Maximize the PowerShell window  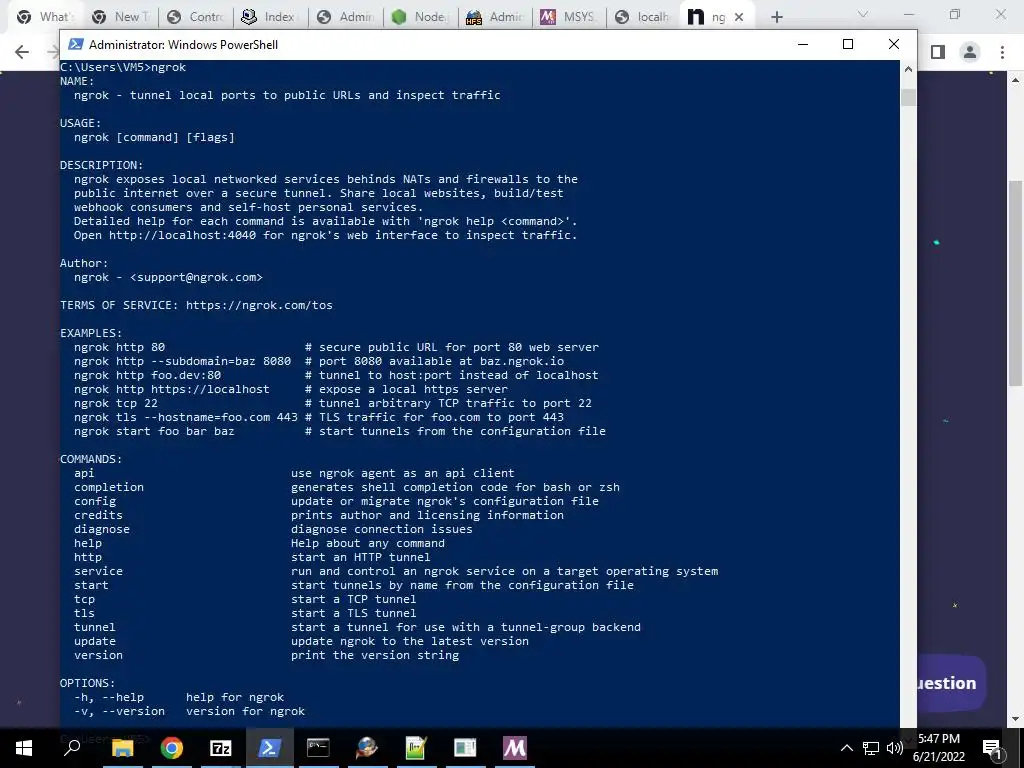[x=848, y=44]
